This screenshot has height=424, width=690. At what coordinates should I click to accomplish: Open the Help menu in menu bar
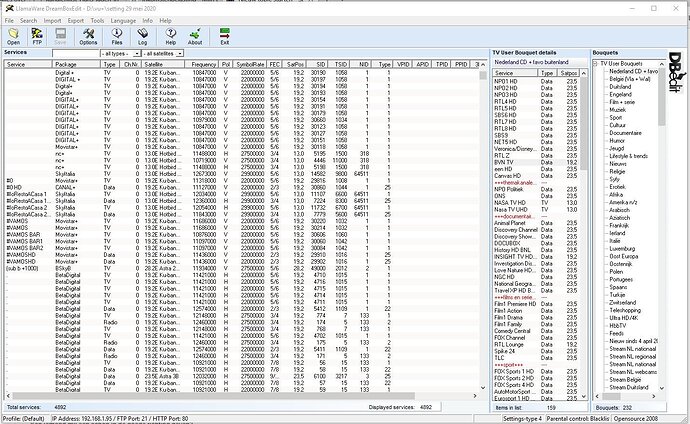(165, 21)
